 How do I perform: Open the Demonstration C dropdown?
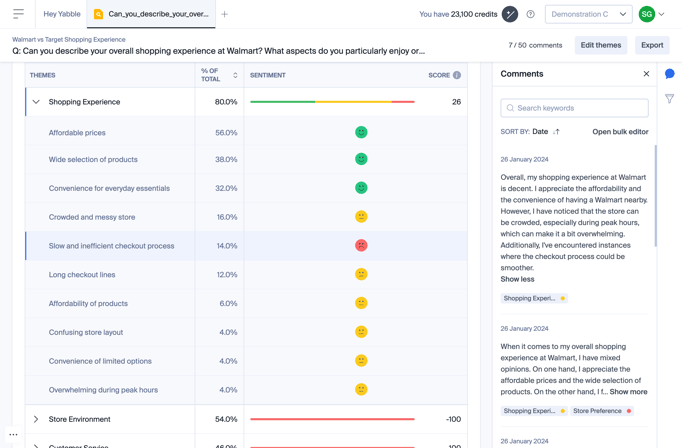click(x=588, y=14)
